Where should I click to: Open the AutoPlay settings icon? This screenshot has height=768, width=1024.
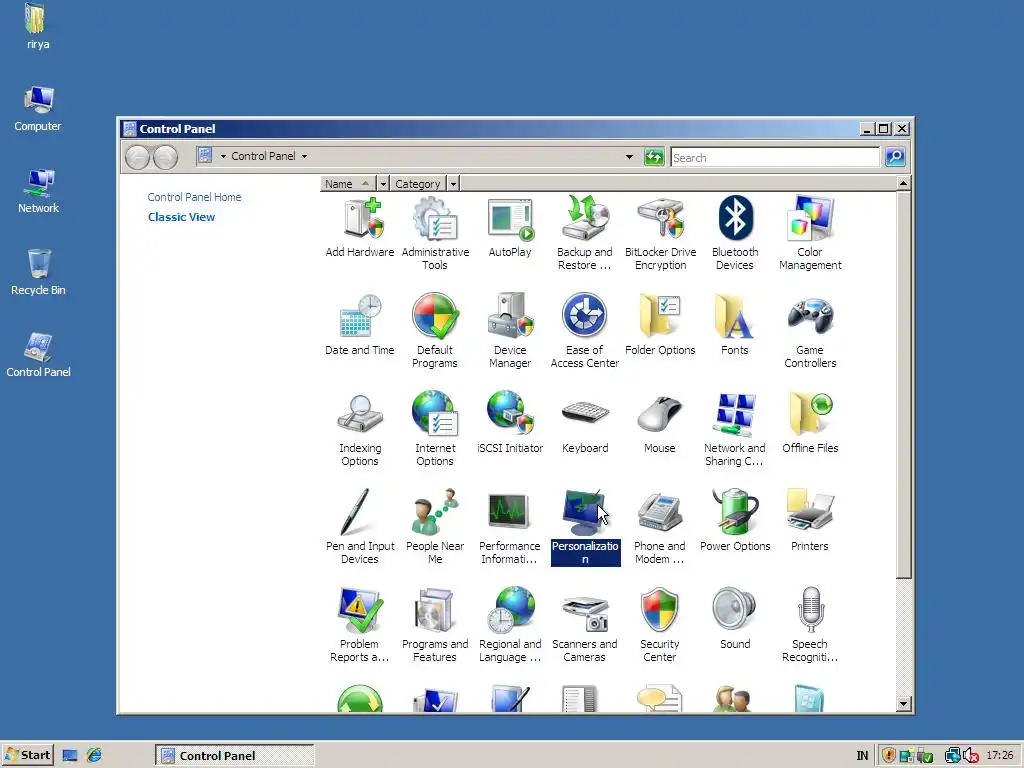point(510,228)
